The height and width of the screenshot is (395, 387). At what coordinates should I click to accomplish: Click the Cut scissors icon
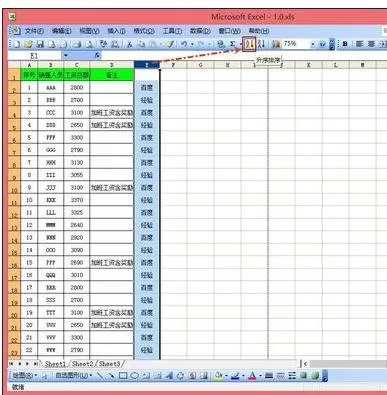pos(130,44)
